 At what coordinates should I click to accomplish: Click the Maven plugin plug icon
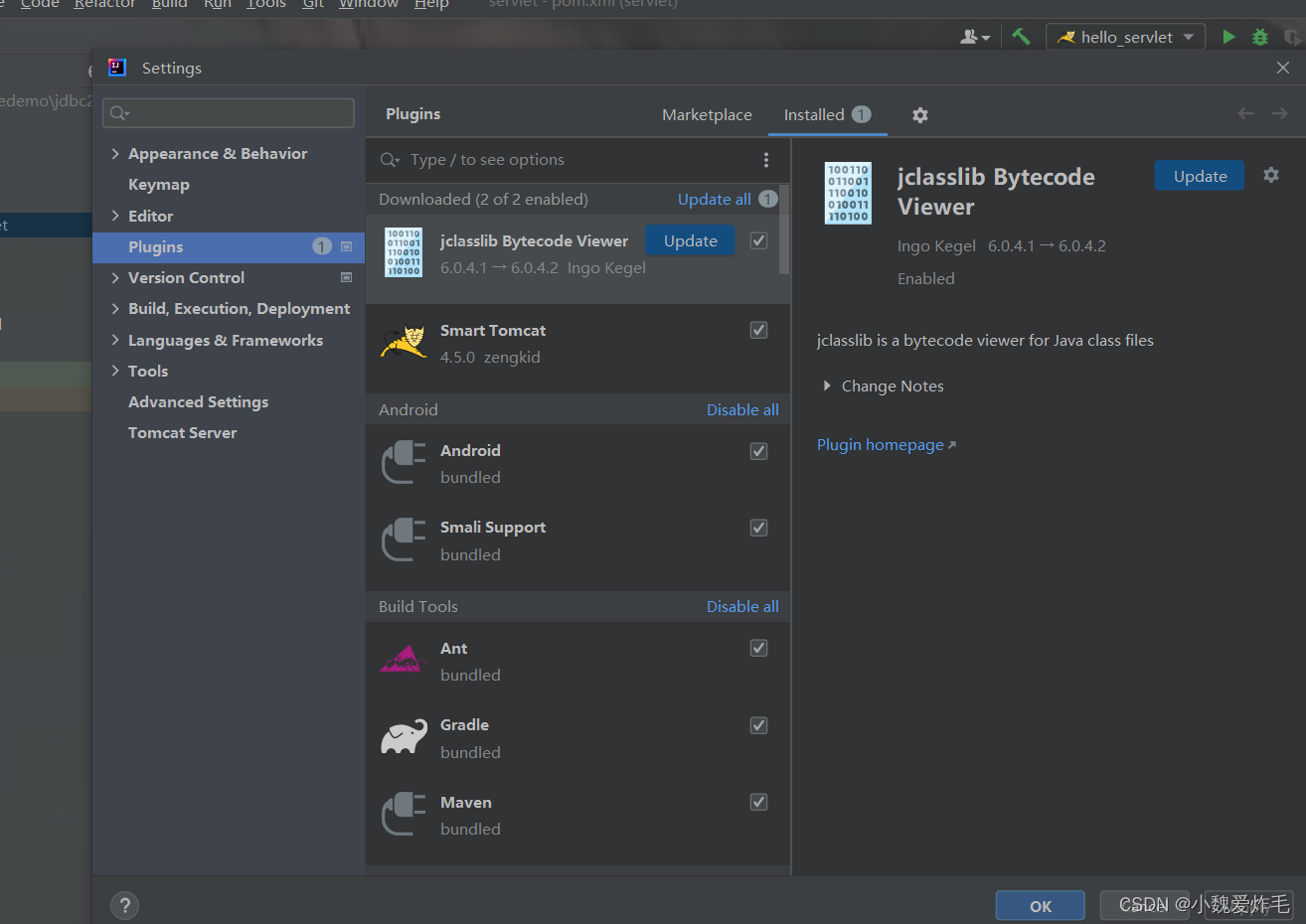(x=404, y=815)
